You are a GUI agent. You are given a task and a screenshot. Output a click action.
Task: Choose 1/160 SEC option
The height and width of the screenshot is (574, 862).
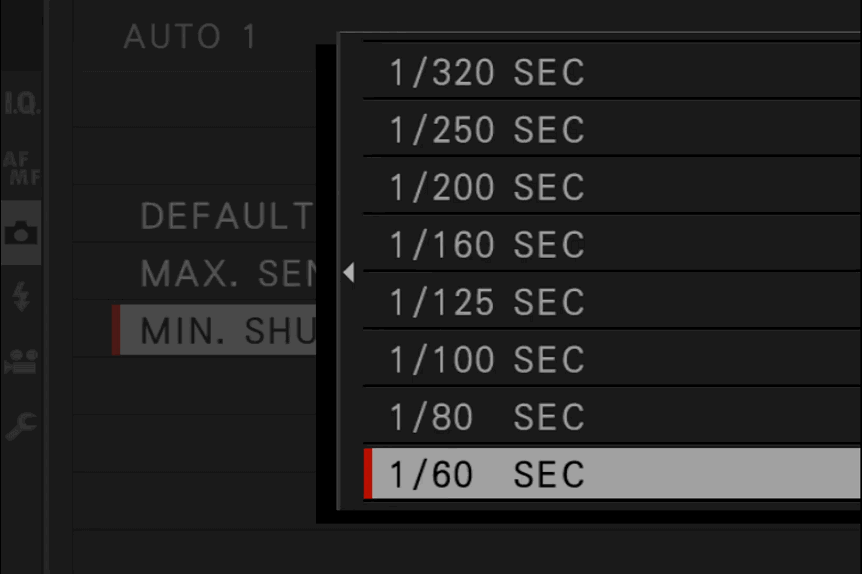point(612,244)
